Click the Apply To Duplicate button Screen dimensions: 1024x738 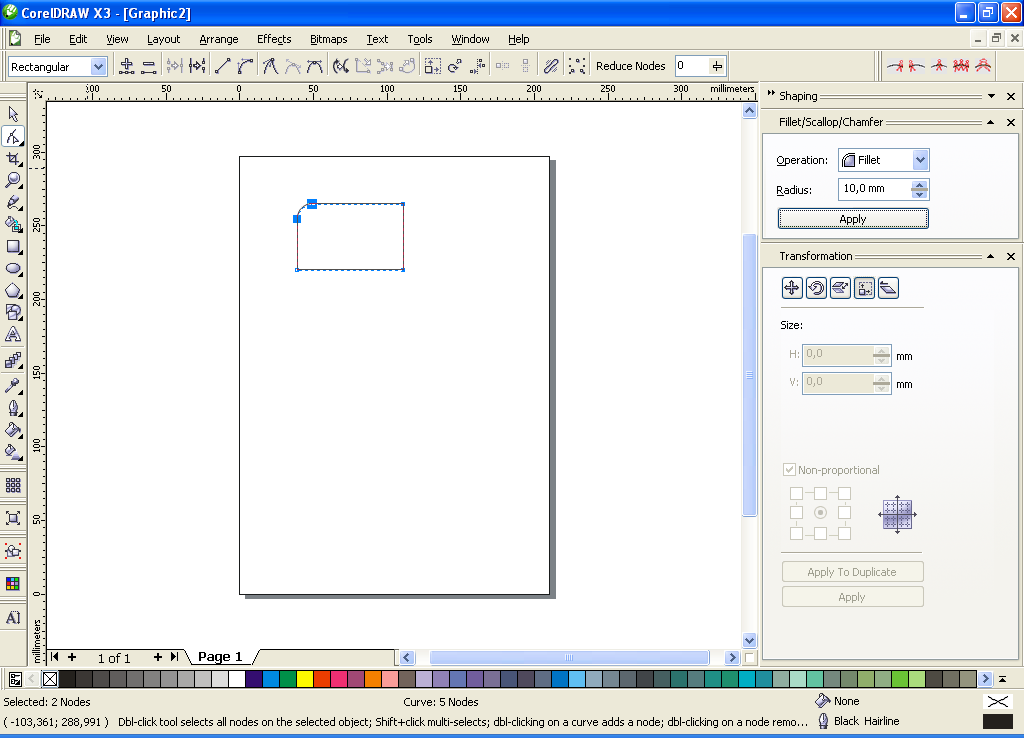pyautogui.click(x=852, y=571)
